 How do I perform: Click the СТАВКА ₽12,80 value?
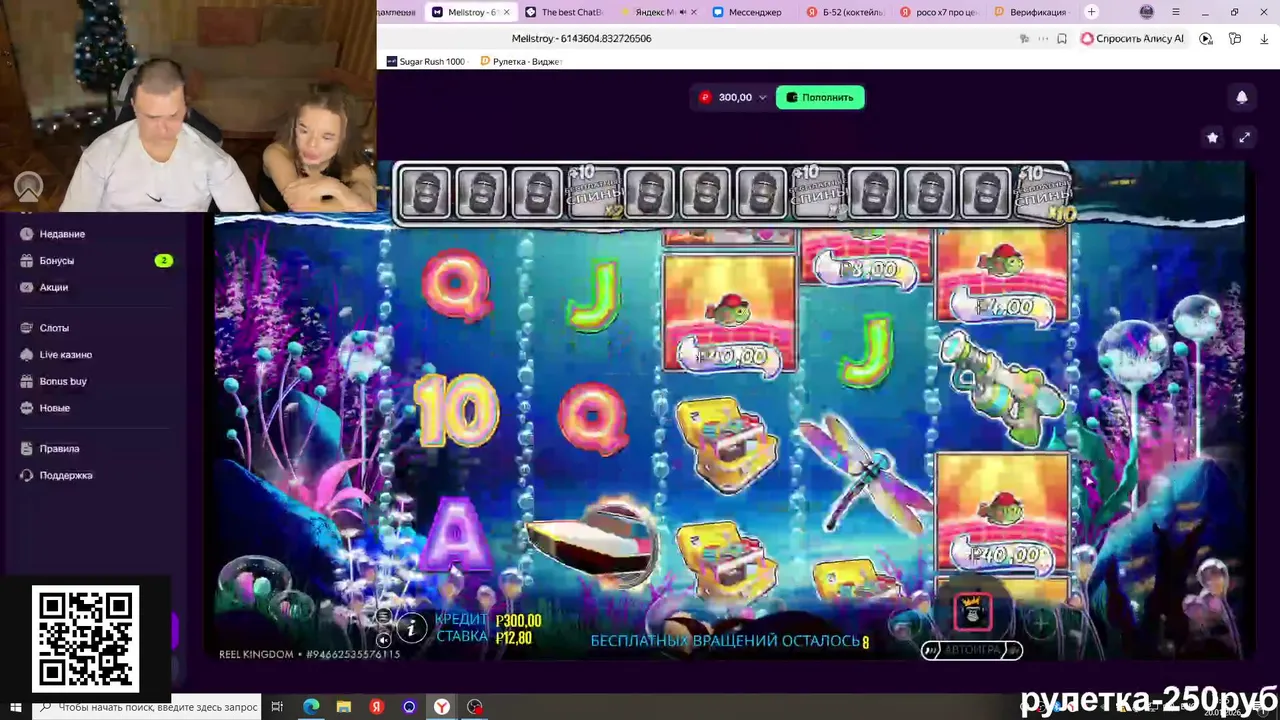click(x=514, y=638)
